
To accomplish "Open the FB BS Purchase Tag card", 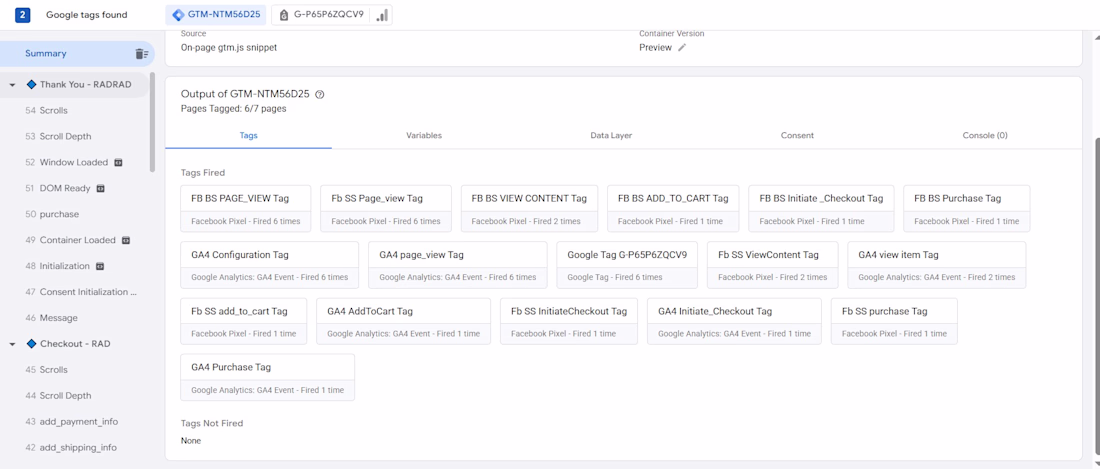I will point(967,209).
